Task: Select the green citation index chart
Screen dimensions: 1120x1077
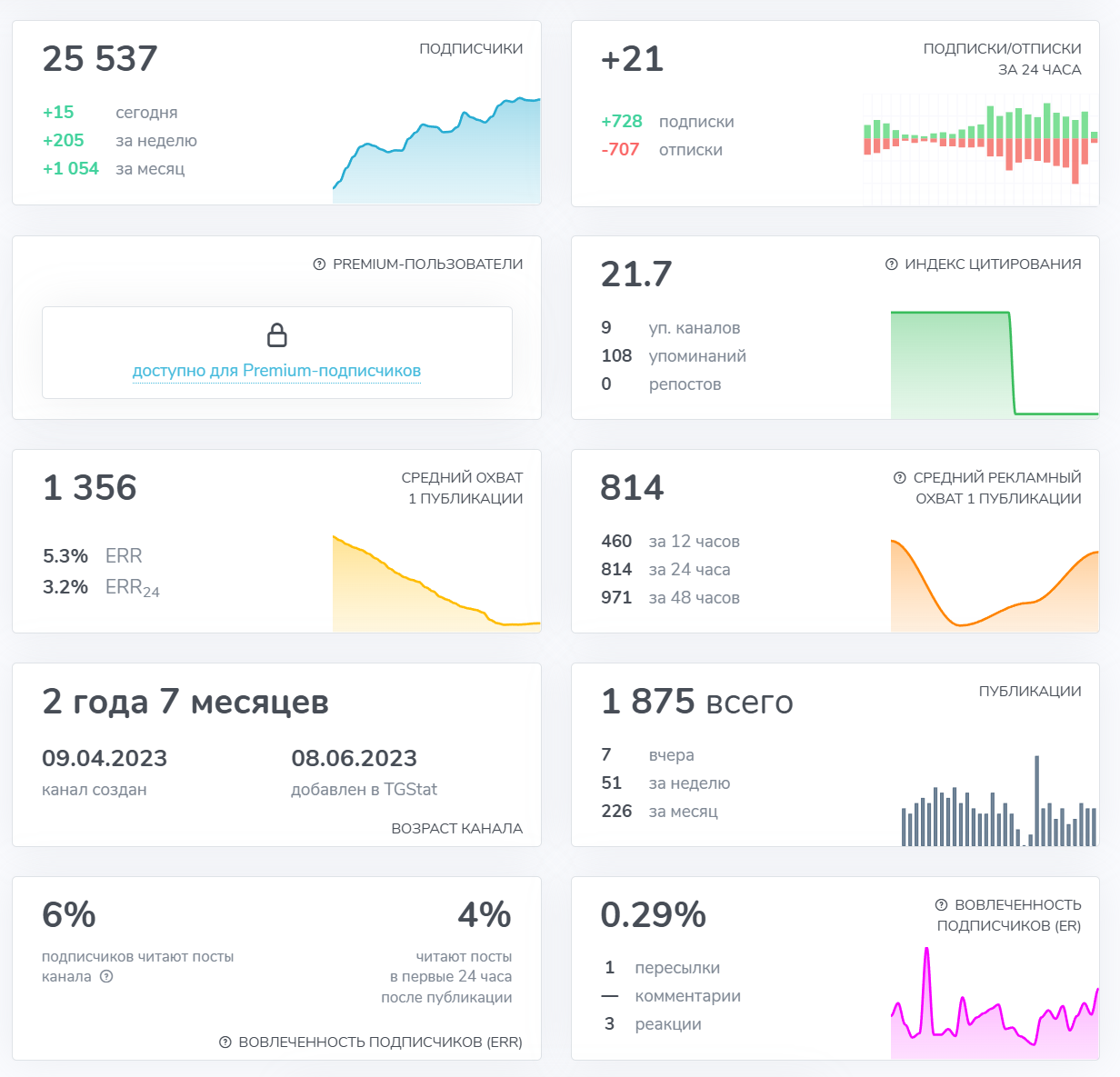Action: [995, 364]
